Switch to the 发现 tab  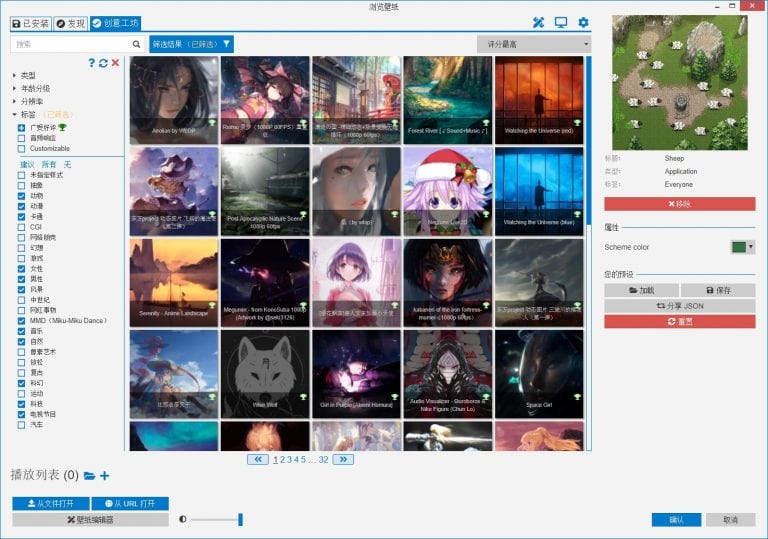71,24
